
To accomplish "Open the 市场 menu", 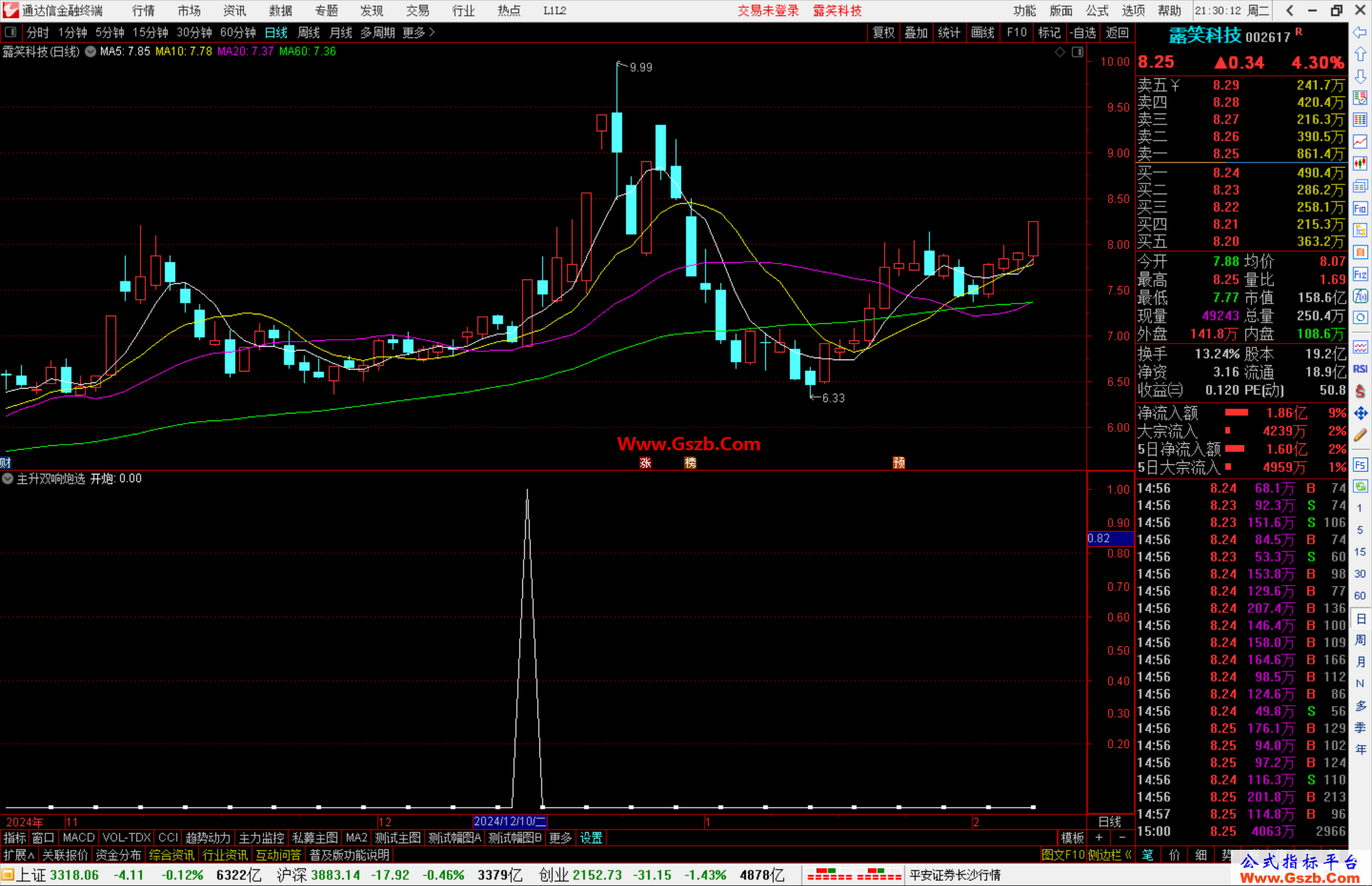I will (x=189, y=11).
